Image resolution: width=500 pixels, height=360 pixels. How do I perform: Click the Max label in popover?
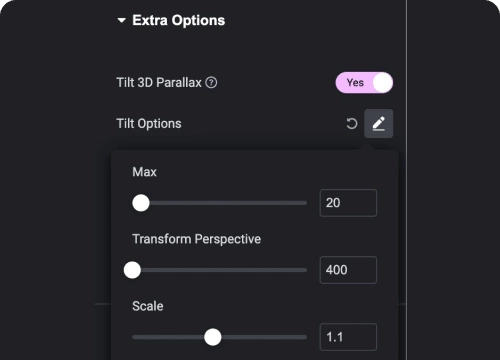(x=144, y=172)
